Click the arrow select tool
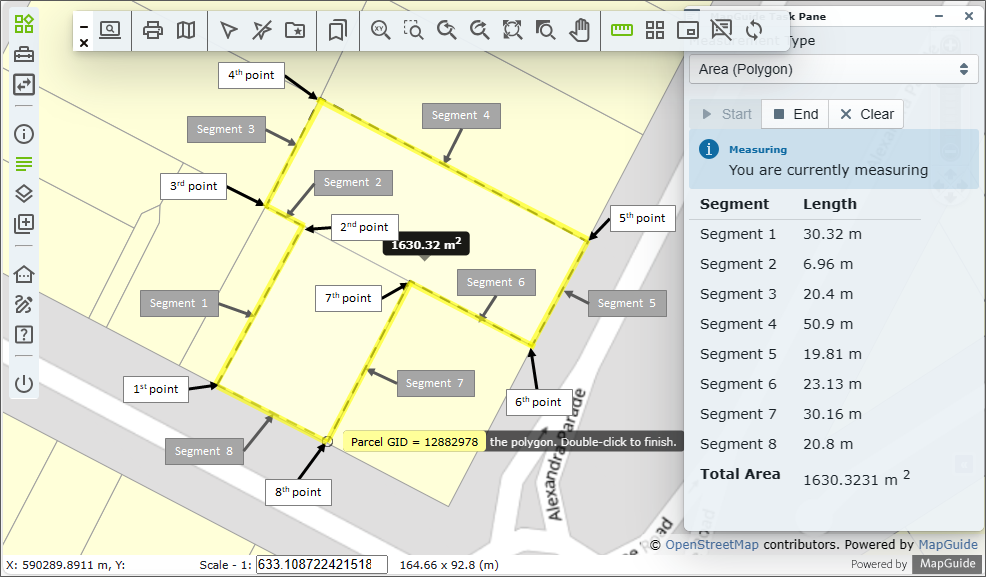 229,30
